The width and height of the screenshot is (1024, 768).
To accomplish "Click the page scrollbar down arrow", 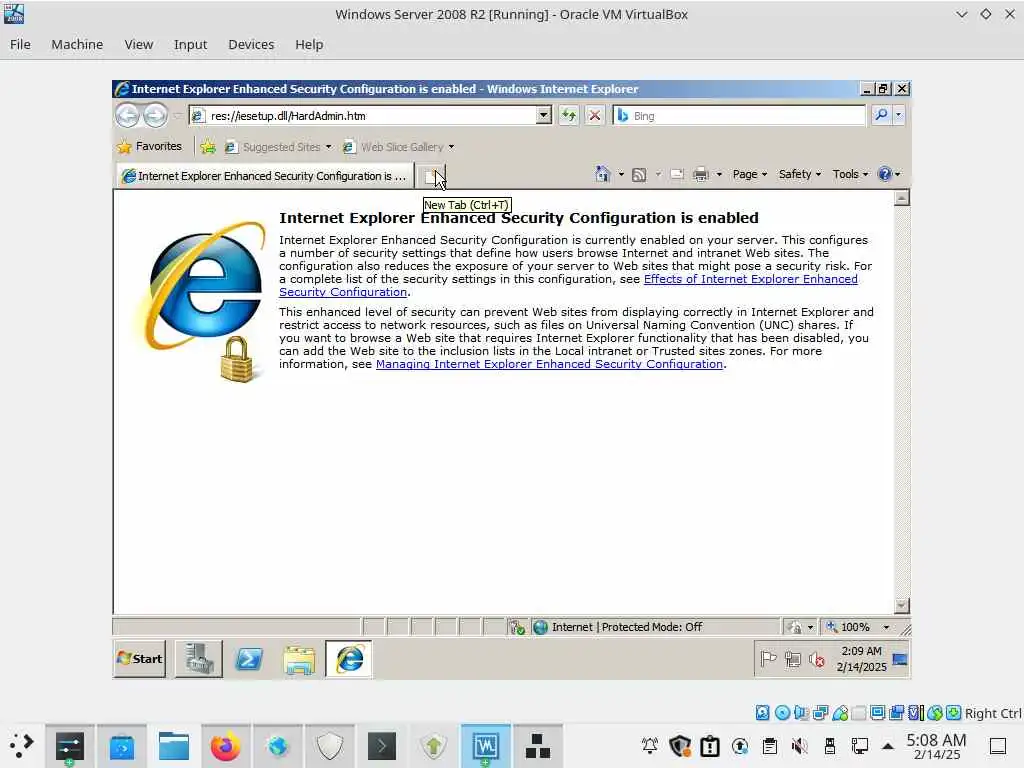I will (901, 606).
